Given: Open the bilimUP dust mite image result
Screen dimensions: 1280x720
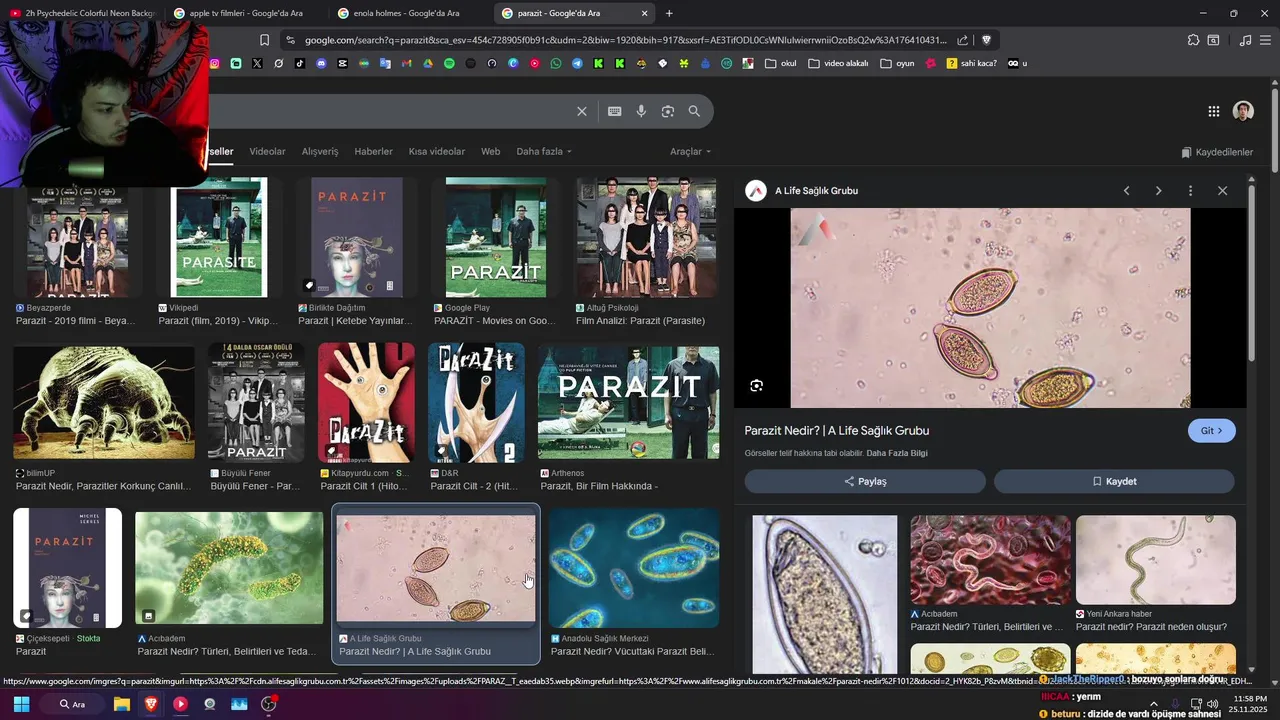Looking at the screenshot, I should pyautogui.click(x=104, y=402).
